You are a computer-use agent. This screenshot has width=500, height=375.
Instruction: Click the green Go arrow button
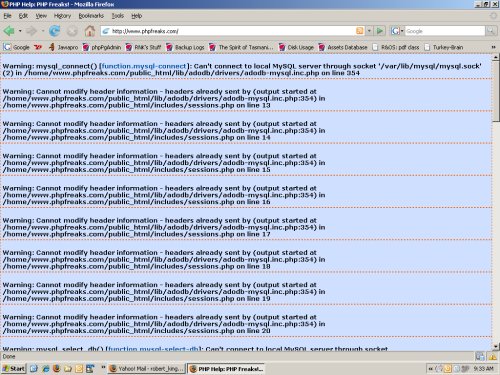[x=380, y=31]
